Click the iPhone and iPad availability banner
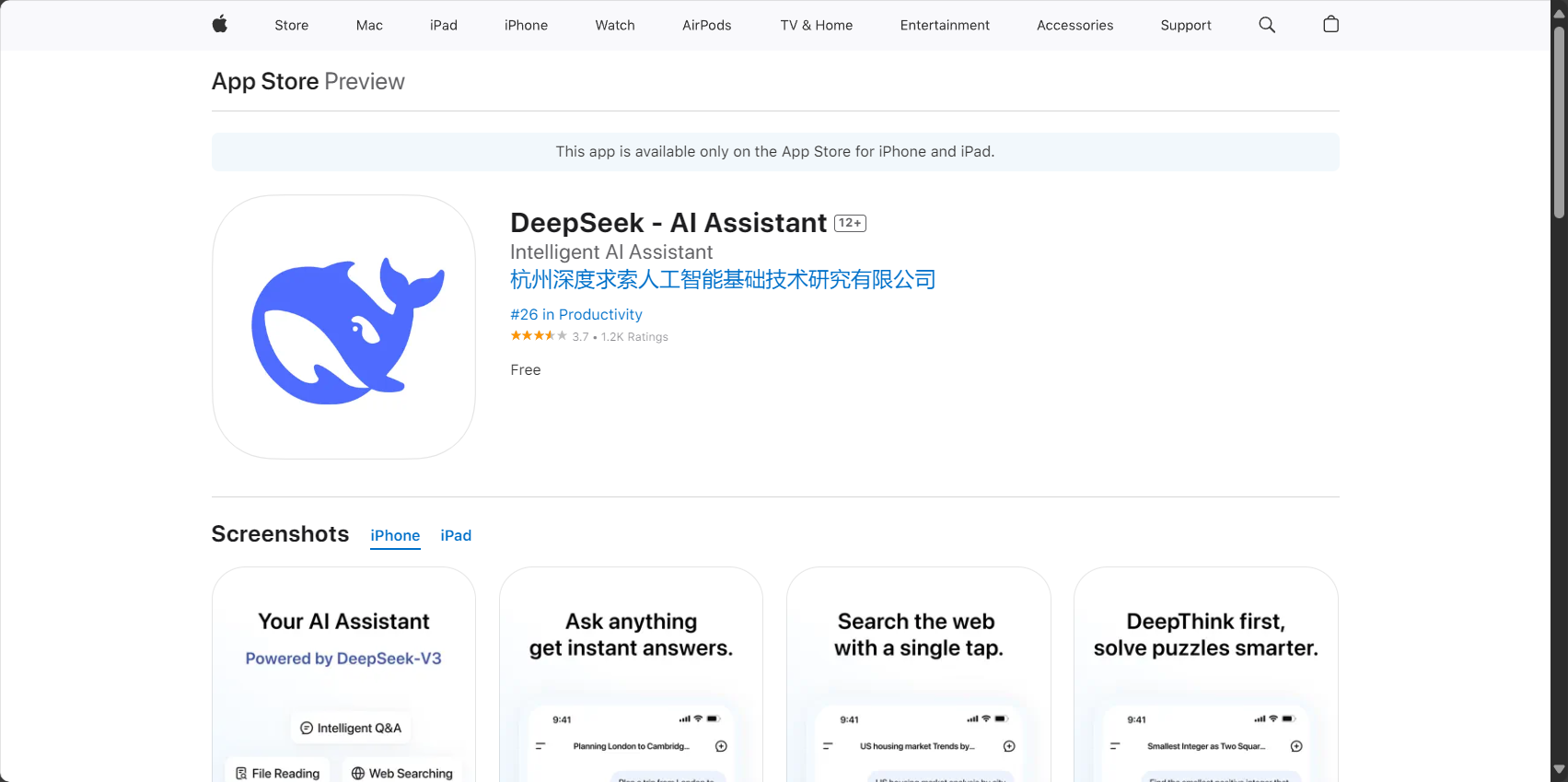Image resolution: width=1568 pixels, height=782 pixels. pyautogui.click(x=775, y=152)
